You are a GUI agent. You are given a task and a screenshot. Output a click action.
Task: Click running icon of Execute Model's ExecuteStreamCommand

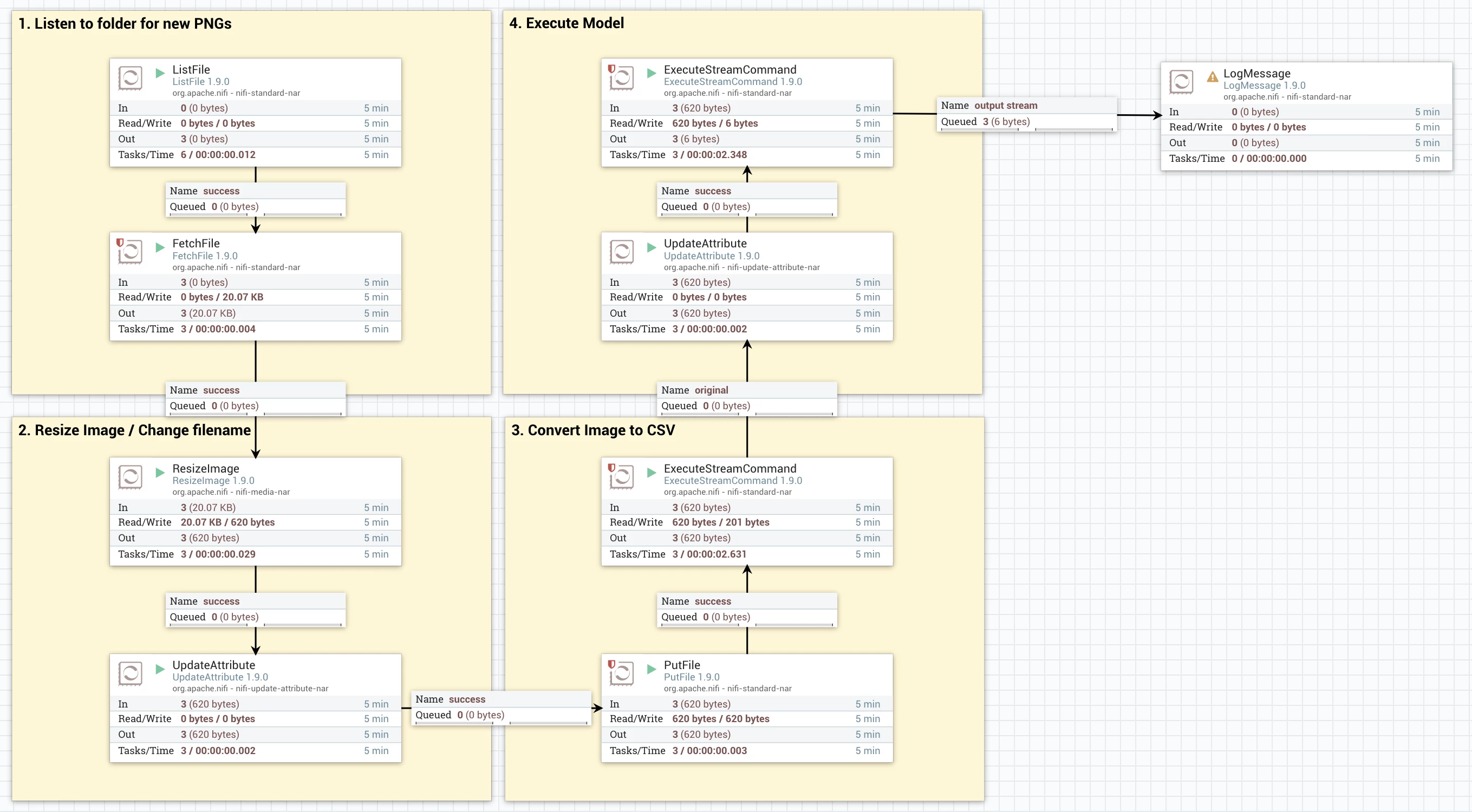(x=652, y=73)
